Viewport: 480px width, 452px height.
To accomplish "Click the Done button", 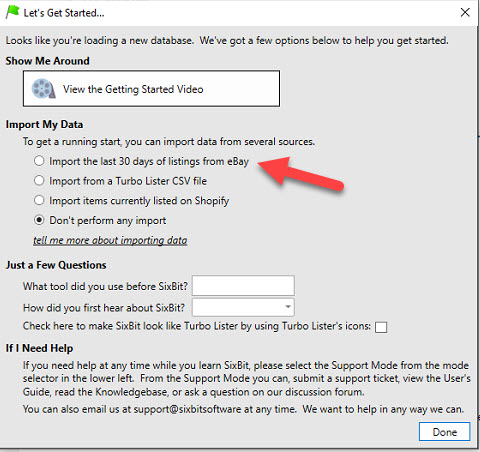I will pyautogui.click(x=444, y=432).
